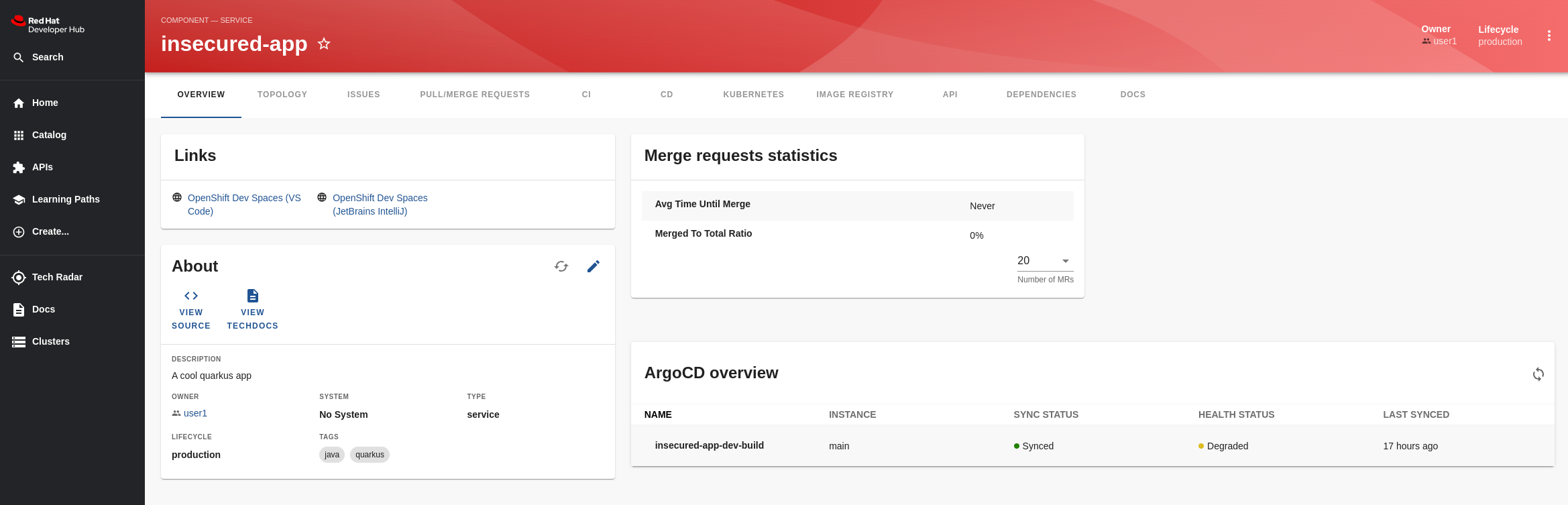Image resolution: width=1568 pixels, height=505 pixels.
Task: Open the Number of MRs dropdown
Action: point(1045,261)
